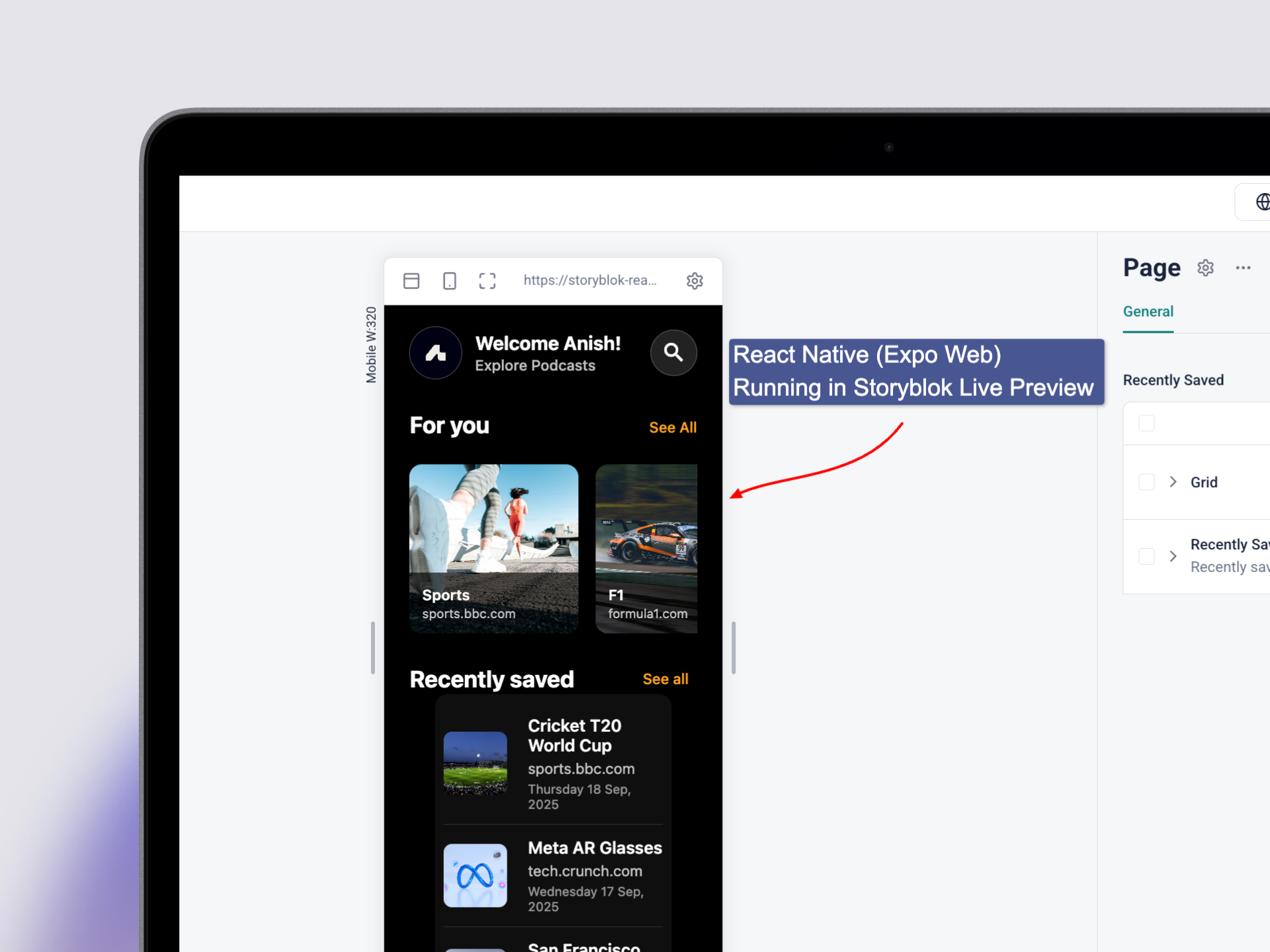
Task: Open Page settings gear icon
Action: (x=1205, y=268)
